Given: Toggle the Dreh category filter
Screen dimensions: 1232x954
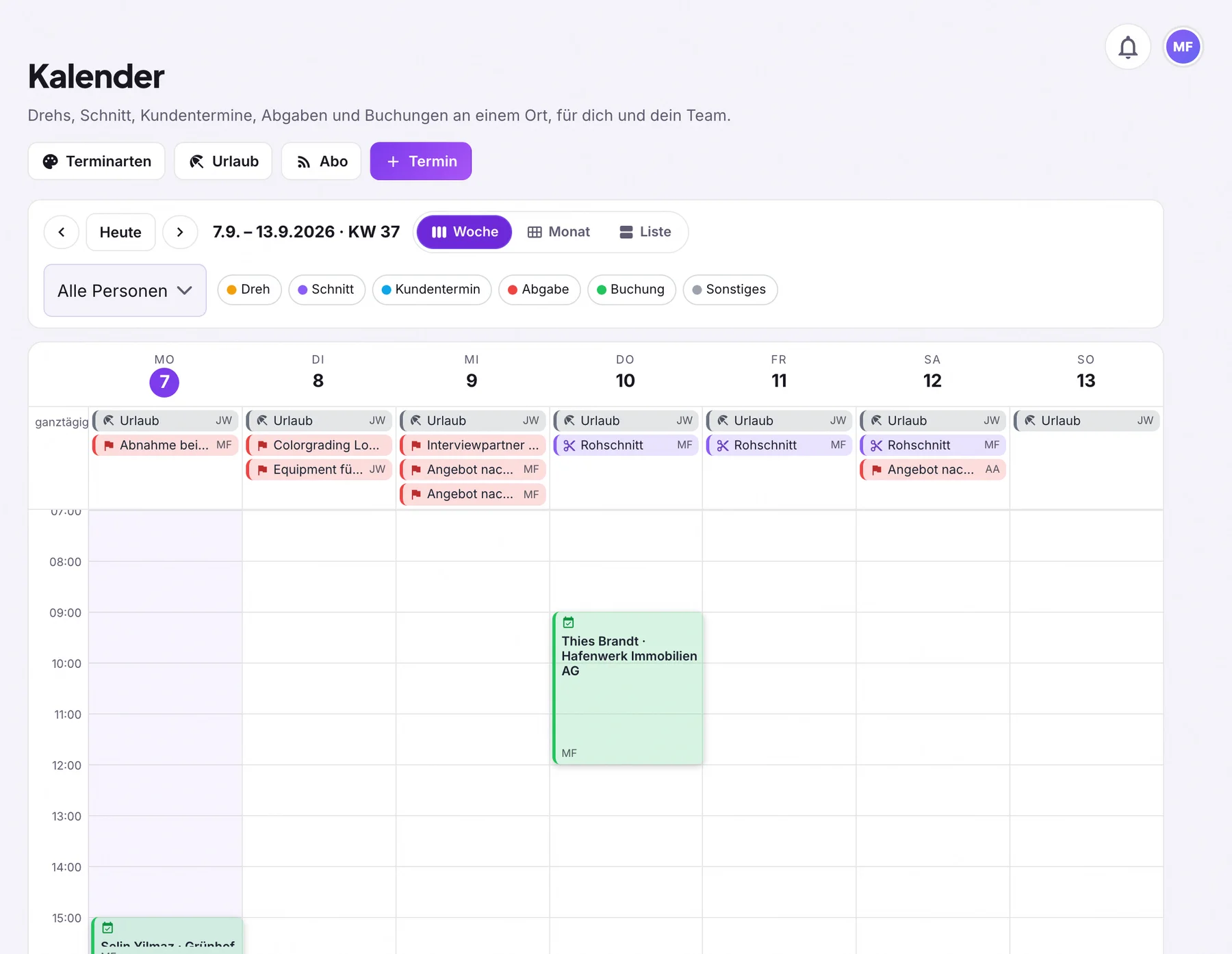Looking at the screenshot, I should coord(249,289).
